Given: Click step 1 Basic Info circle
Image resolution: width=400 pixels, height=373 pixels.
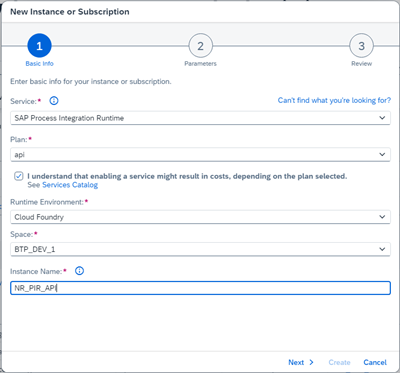Looking at the screenshot, I should point(39,46).
